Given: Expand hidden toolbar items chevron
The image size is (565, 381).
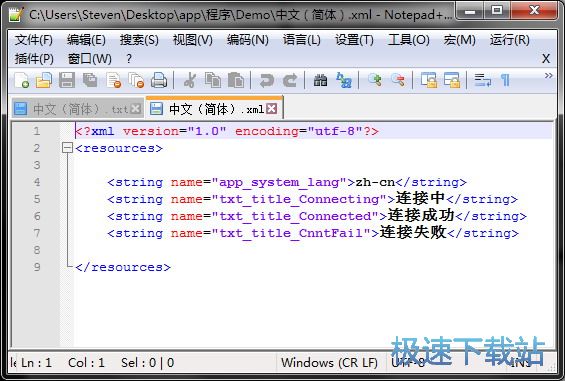Looking at the screenshot, I should pyautogui.click(x=548, y=76).
